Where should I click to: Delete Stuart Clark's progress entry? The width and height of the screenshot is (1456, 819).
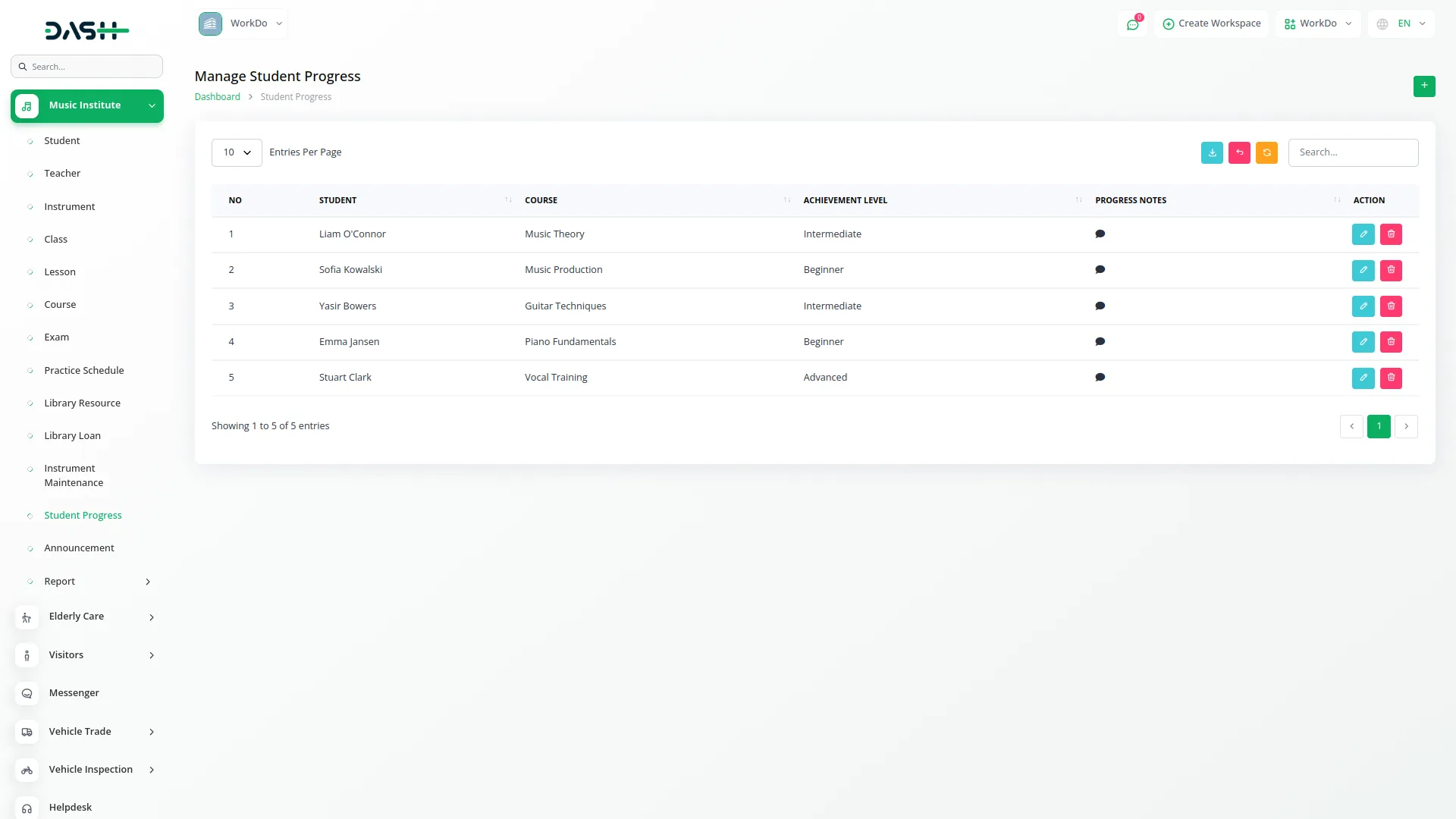(x=1391, y=378)
